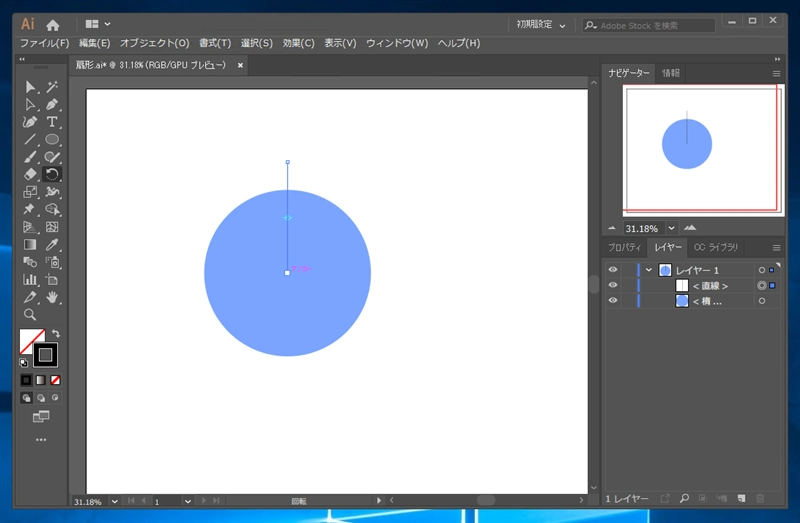This screenshot has height=523, width=800.
Task: Toggle visibility of レイヤー 1
Action: coord(613,270)
